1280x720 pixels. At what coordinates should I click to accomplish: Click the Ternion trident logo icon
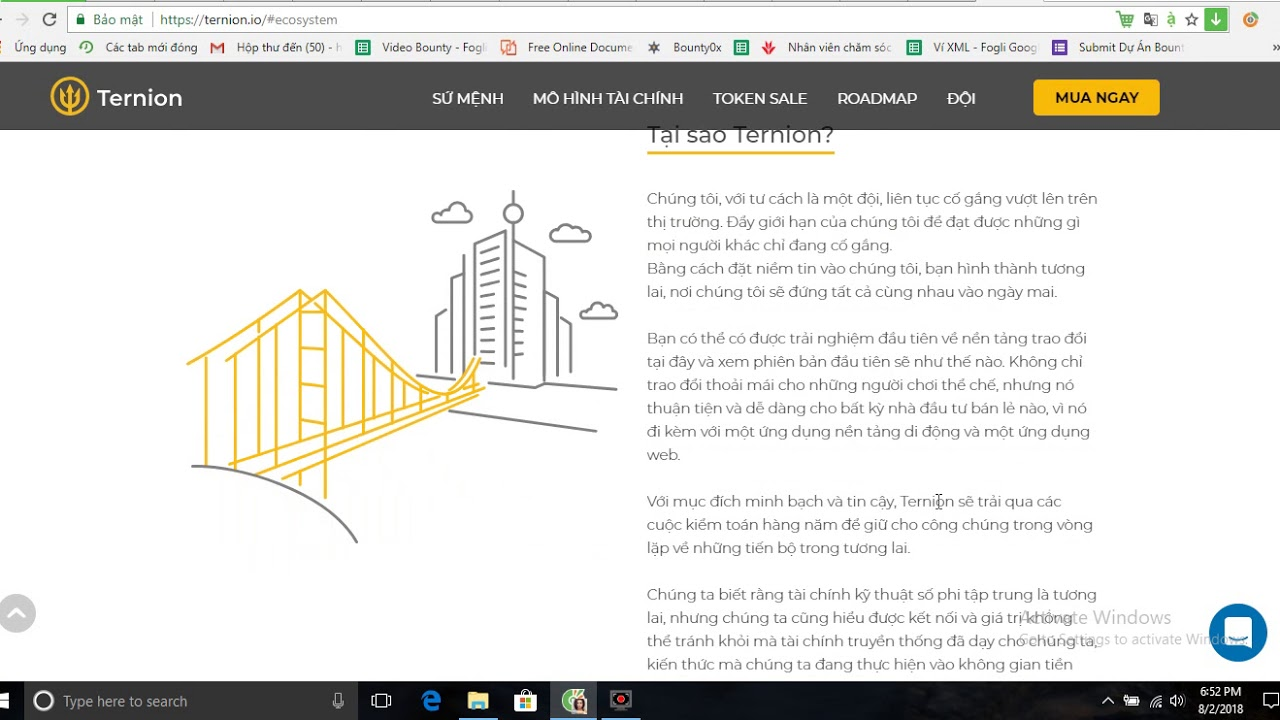point(70,97)
